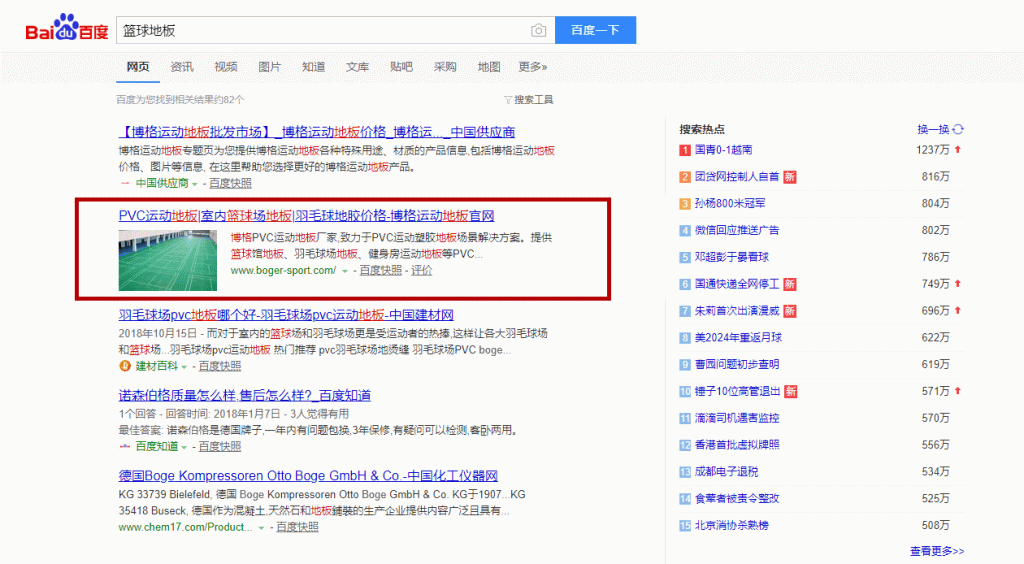Expand dropdown arrow next to 百度知道
Image resolution: width=1024 pixels, height=564 pixels.
pyautogui.click(x=184, y=447)
